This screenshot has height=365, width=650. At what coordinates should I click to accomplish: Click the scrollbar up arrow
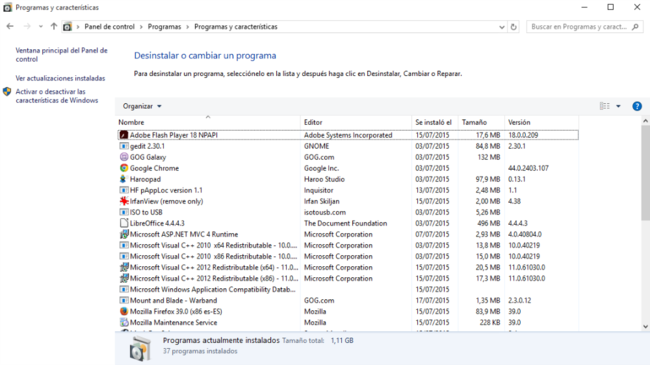tap(645, 121)
